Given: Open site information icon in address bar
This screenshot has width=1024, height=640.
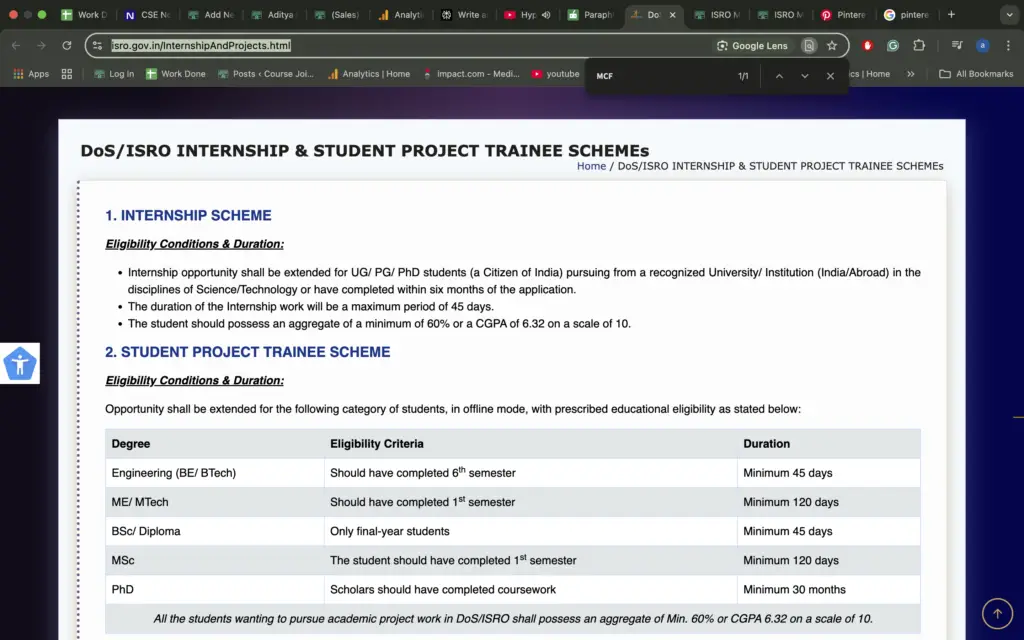Looking at the screenshot, I should pos(97,46).
